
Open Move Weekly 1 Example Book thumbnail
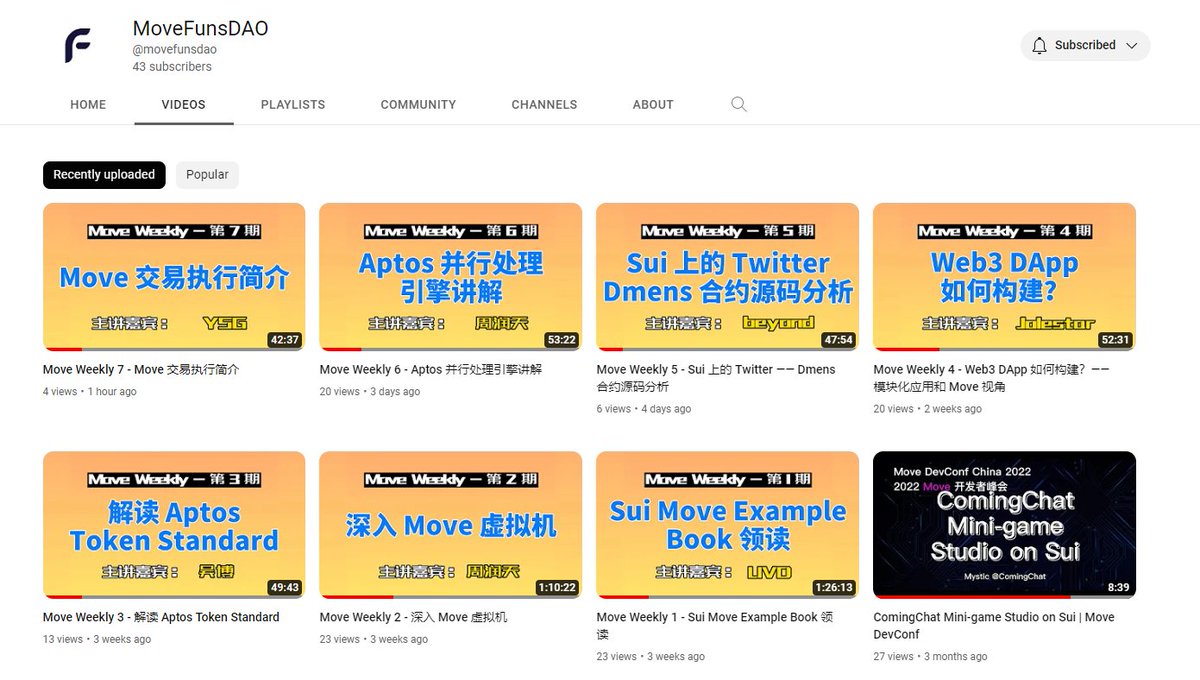coord(728,525)
